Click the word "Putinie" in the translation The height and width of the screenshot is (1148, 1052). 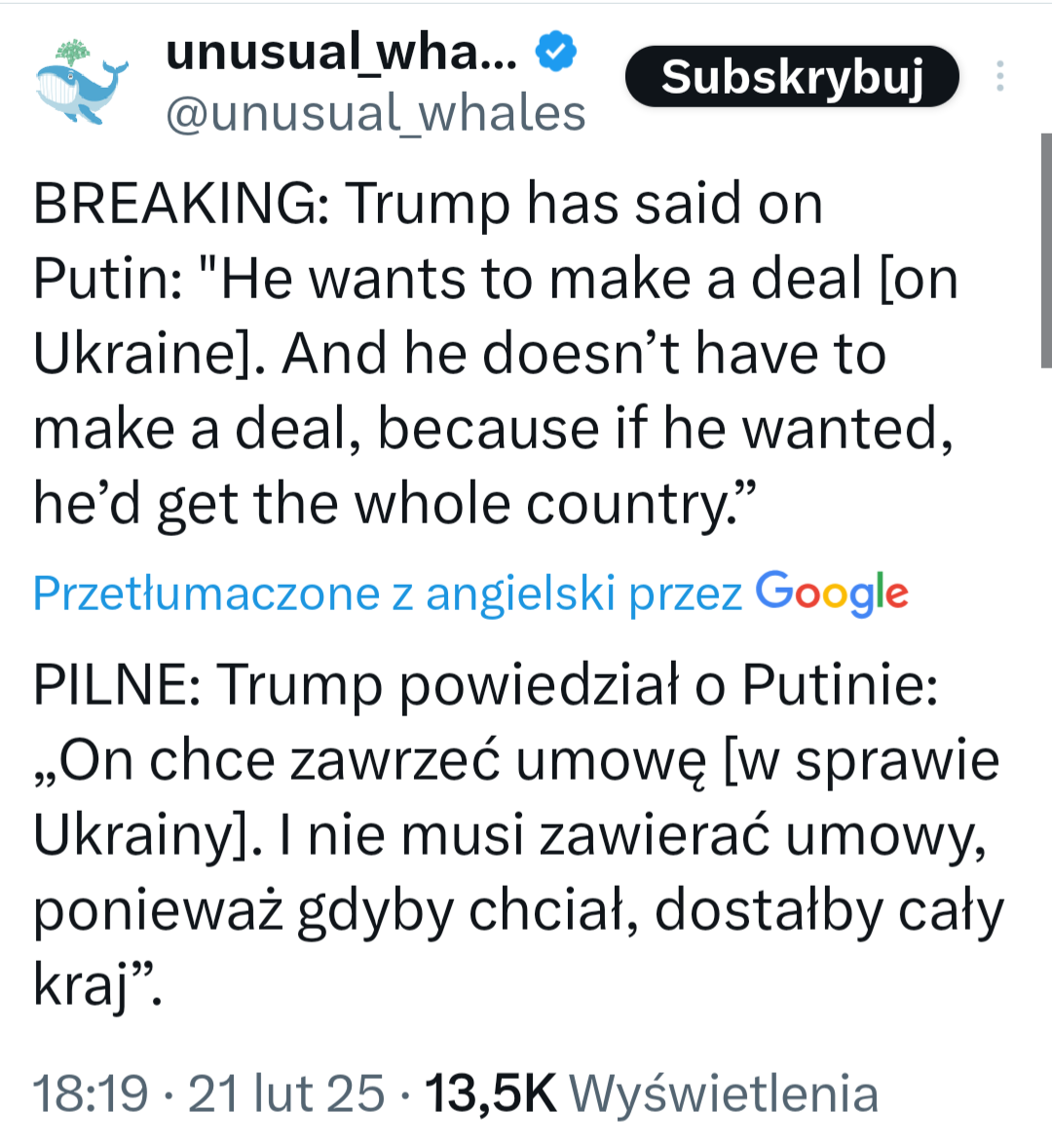pyautogui.click(x=840, y=684)
